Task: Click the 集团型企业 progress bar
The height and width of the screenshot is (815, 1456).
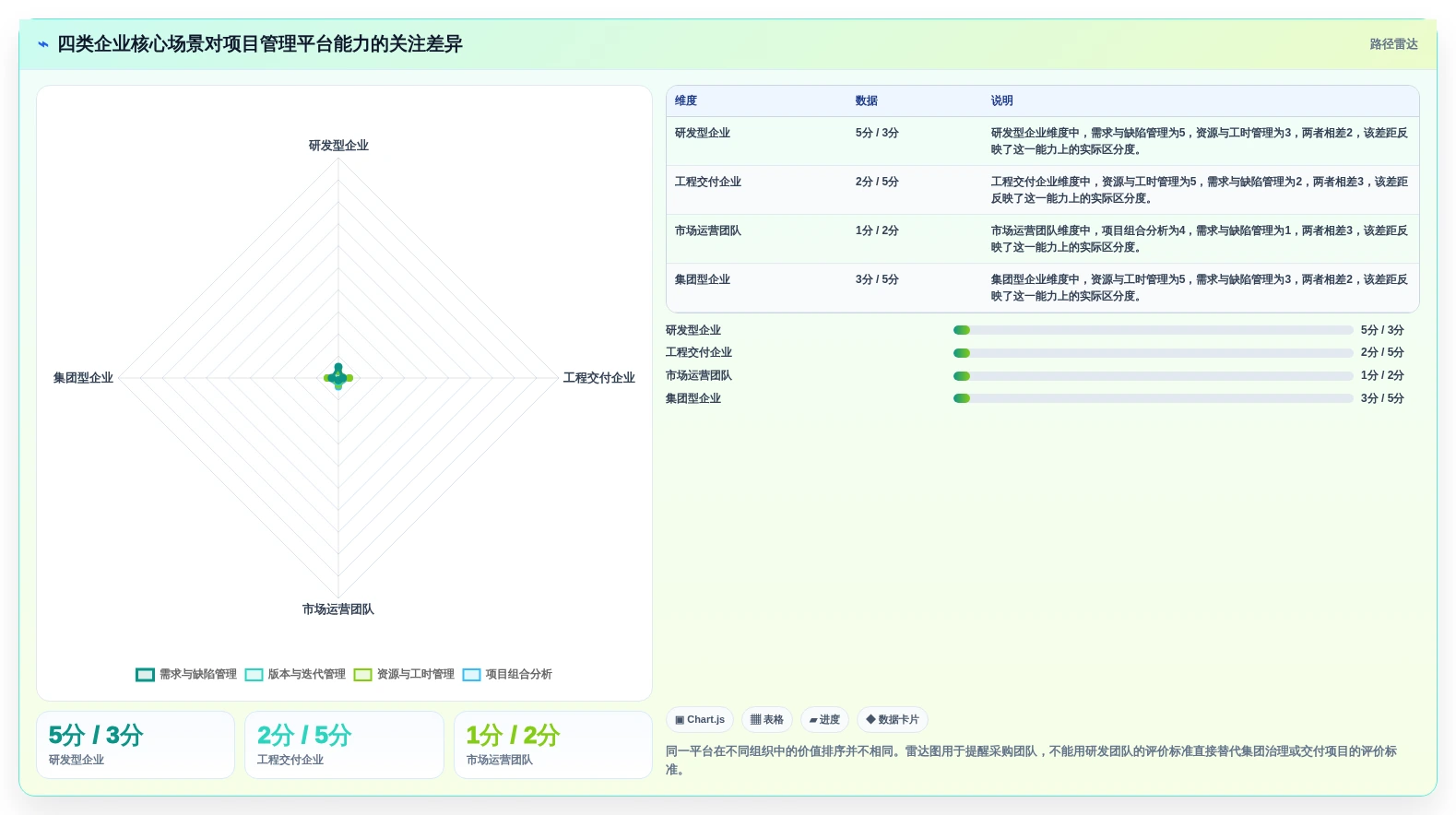Action: [x=1154, y=398]
